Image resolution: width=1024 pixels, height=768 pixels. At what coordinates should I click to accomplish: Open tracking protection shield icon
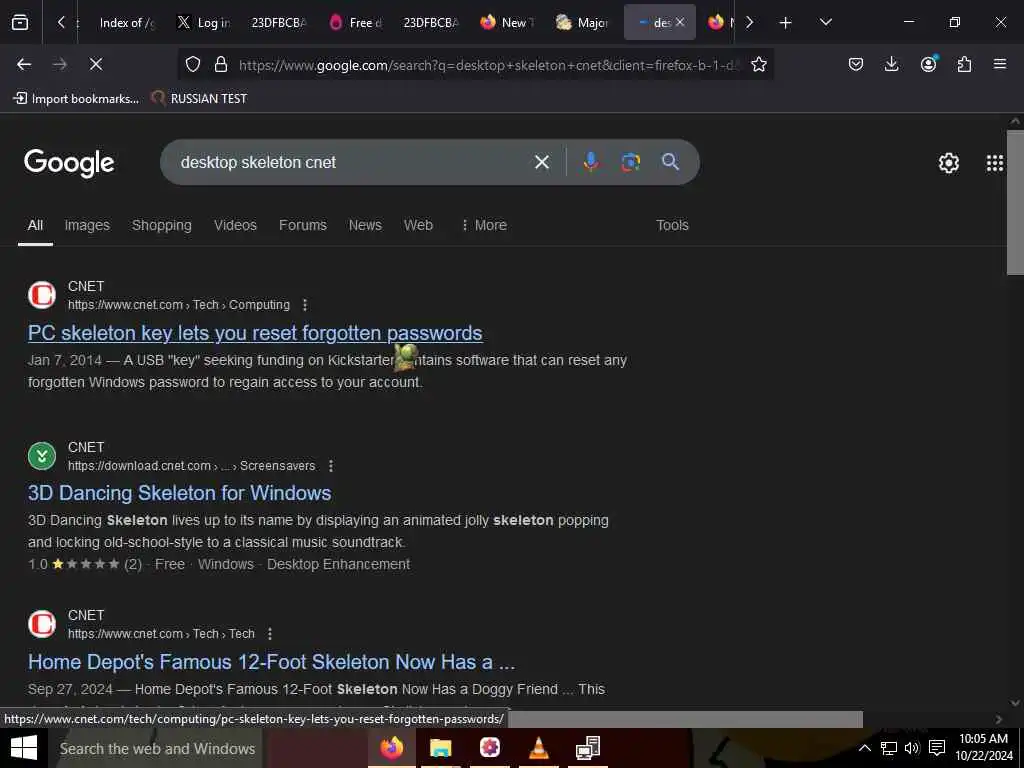click(x=193, y=64)
